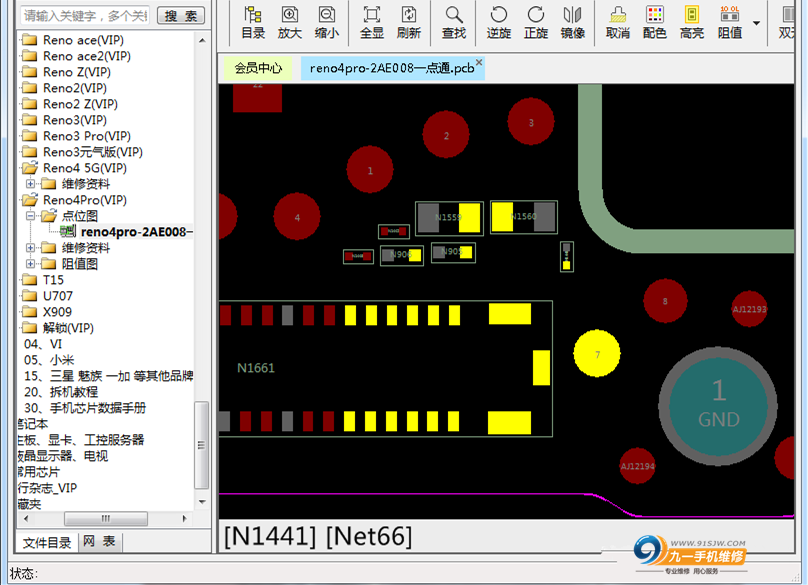Open the toolbar overflow dropdown arrow

(756, 23)
